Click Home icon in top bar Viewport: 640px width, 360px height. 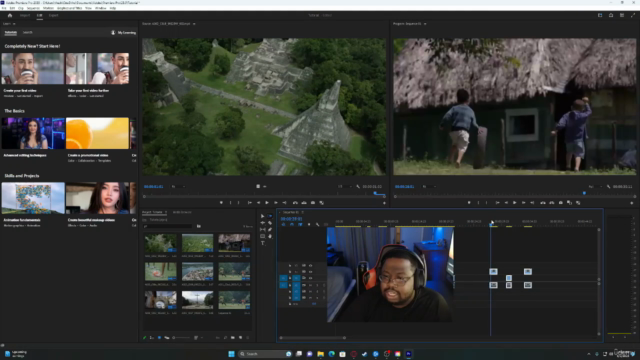[x=10, y=16]
